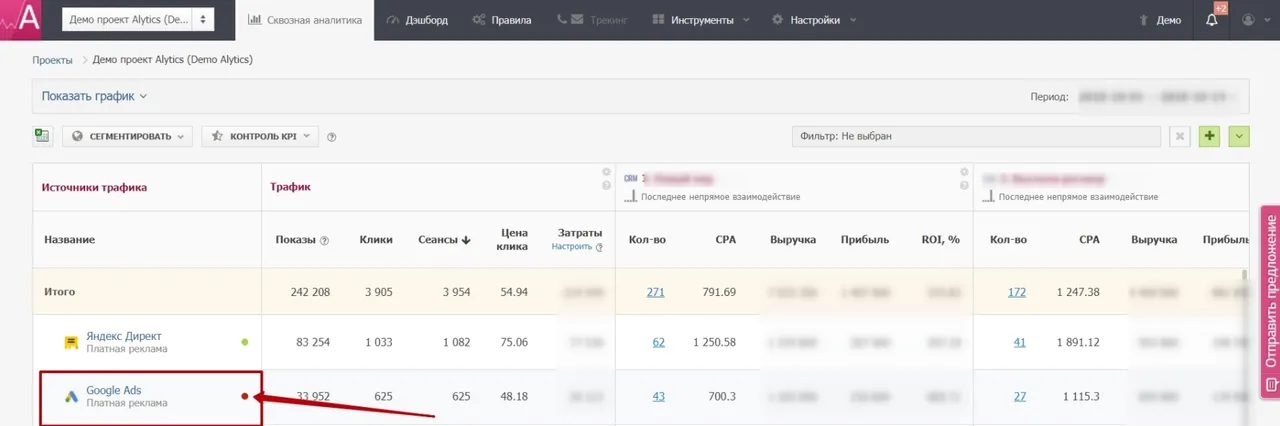Sort by the Клики column header

376,240
